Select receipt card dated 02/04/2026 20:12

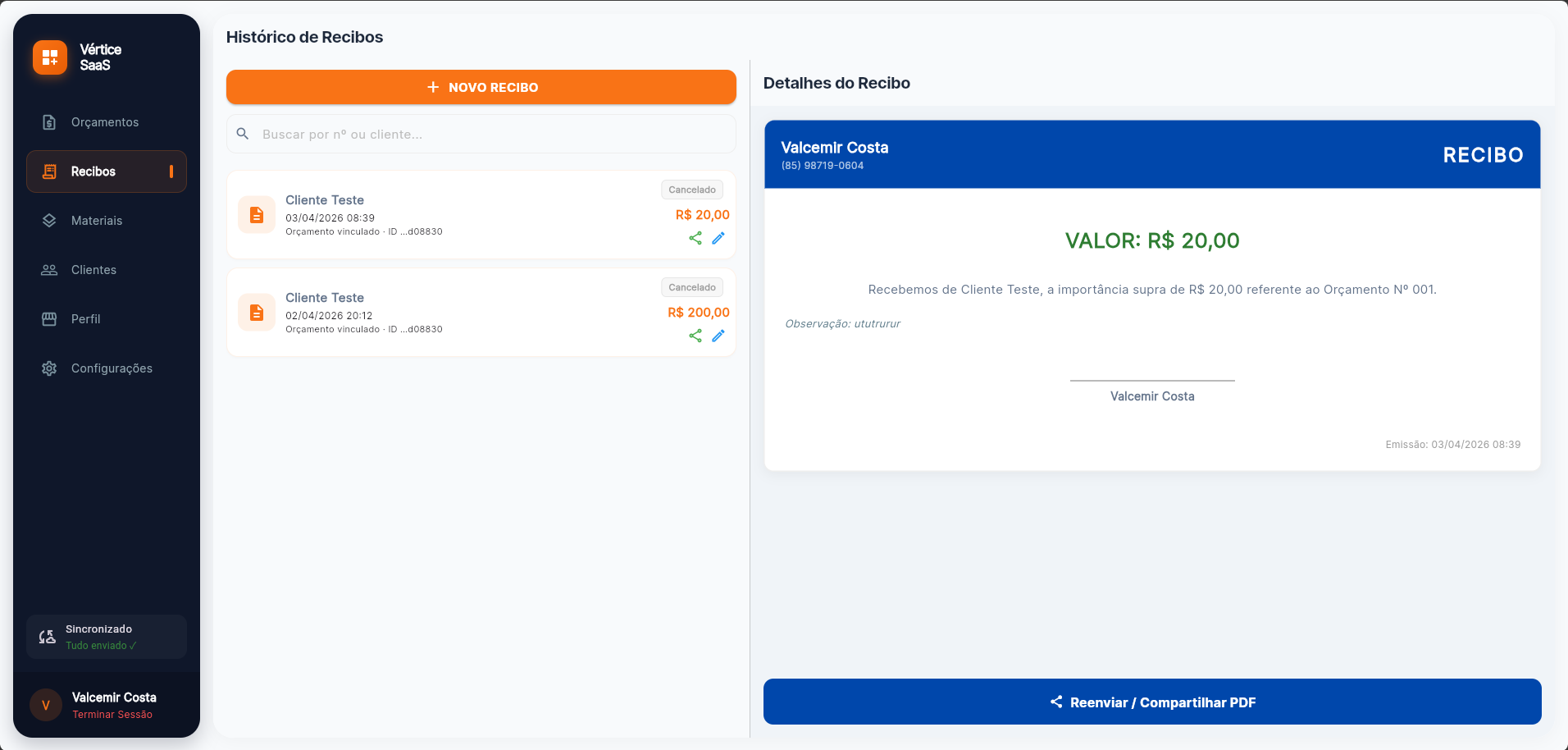point(481,313)
